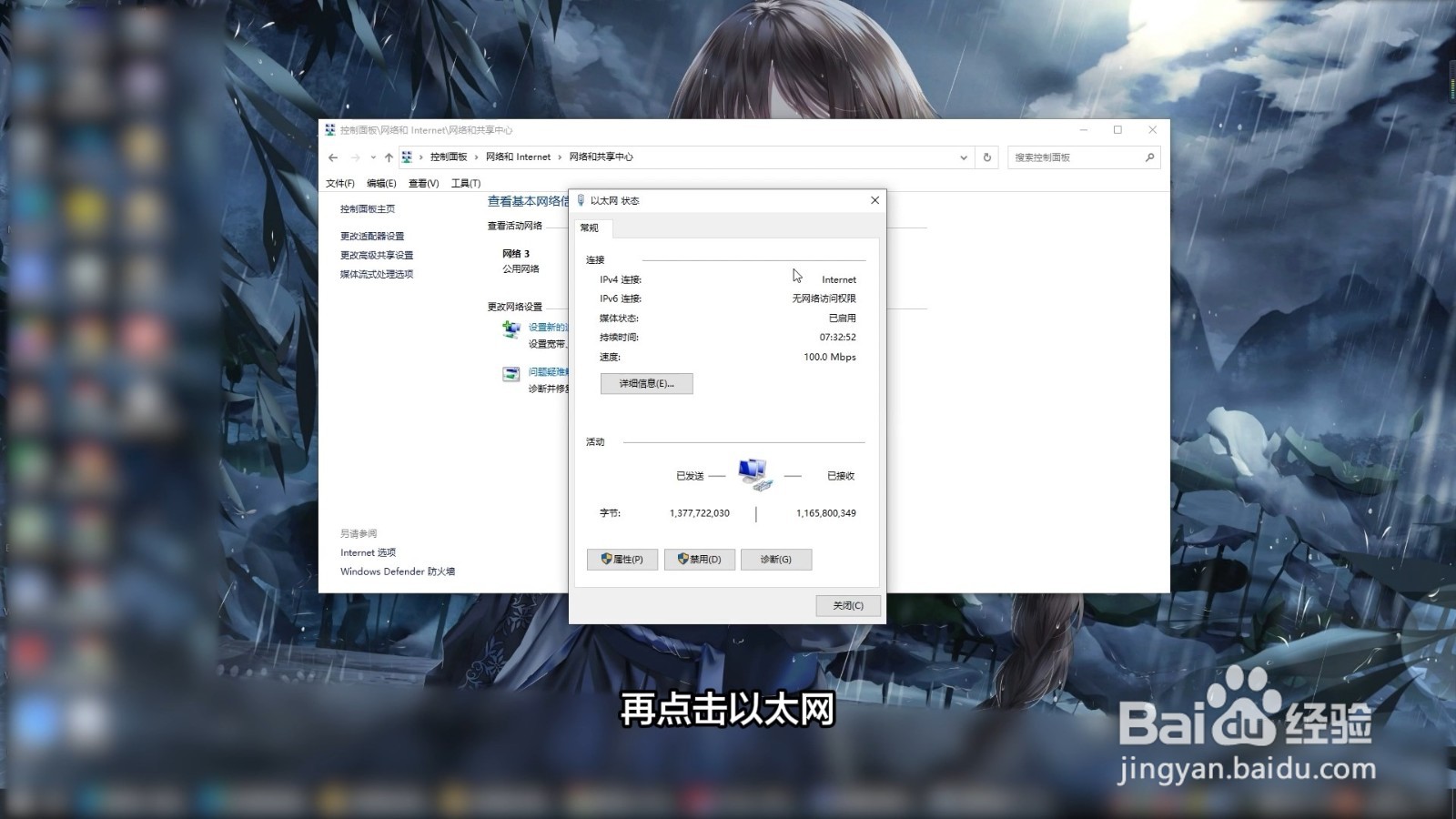Click sent bytes 1,377,722,030
The height and width of the screenshot is (819, 1456).
pyautogui.click(x=700, y=513)
